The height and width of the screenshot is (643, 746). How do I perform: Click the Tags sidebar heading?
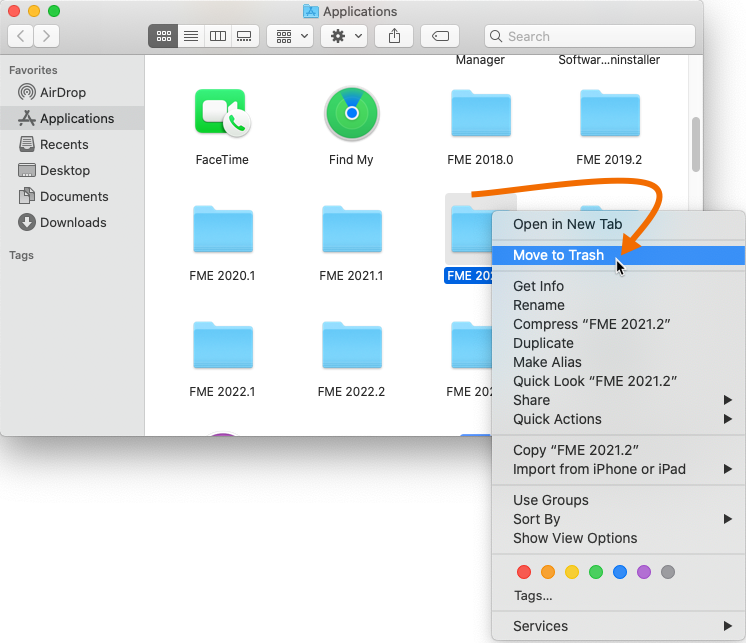pos(21,255)
